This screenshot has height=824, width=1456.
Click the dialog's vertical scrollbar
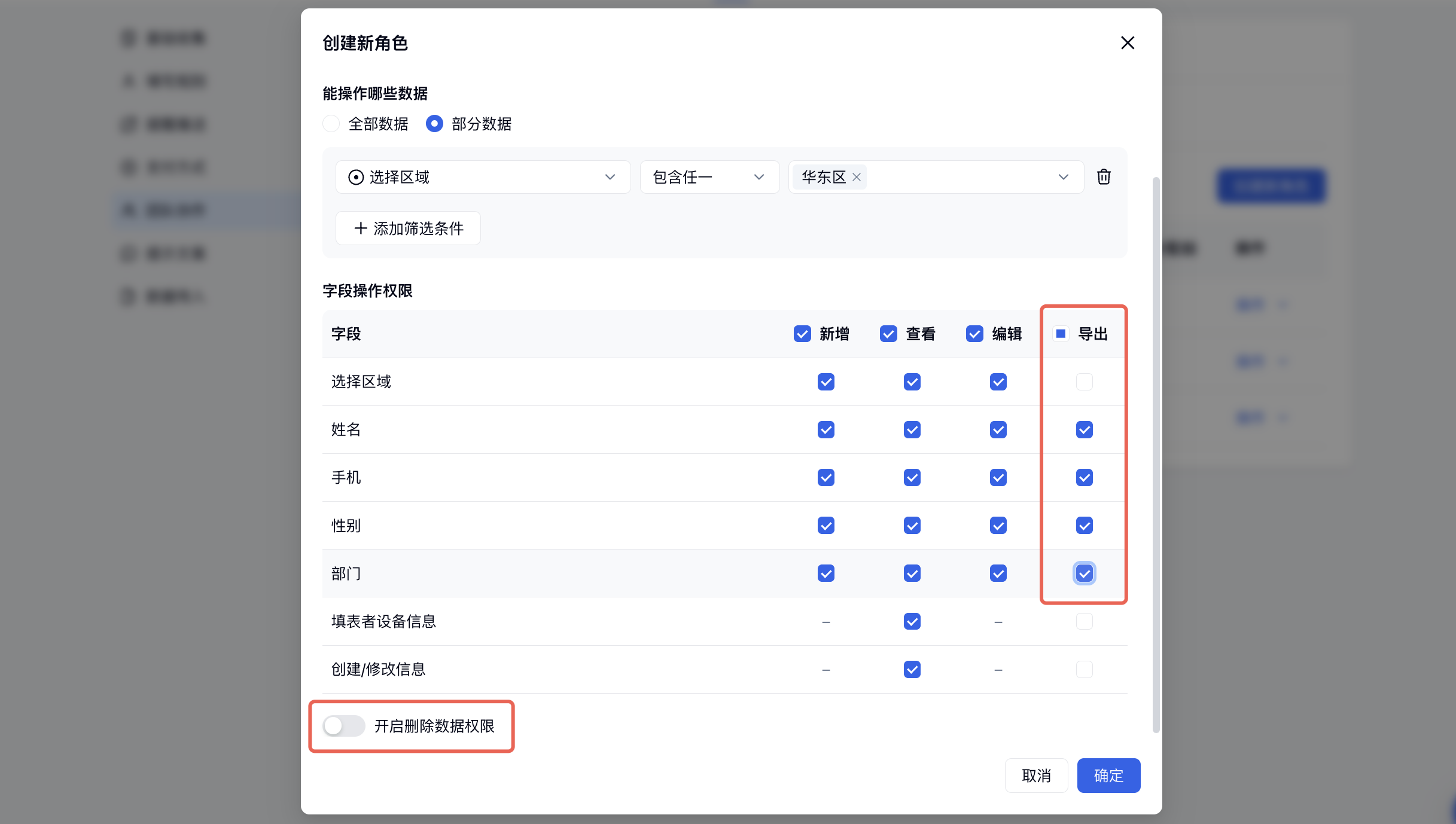click(1156, 454)
